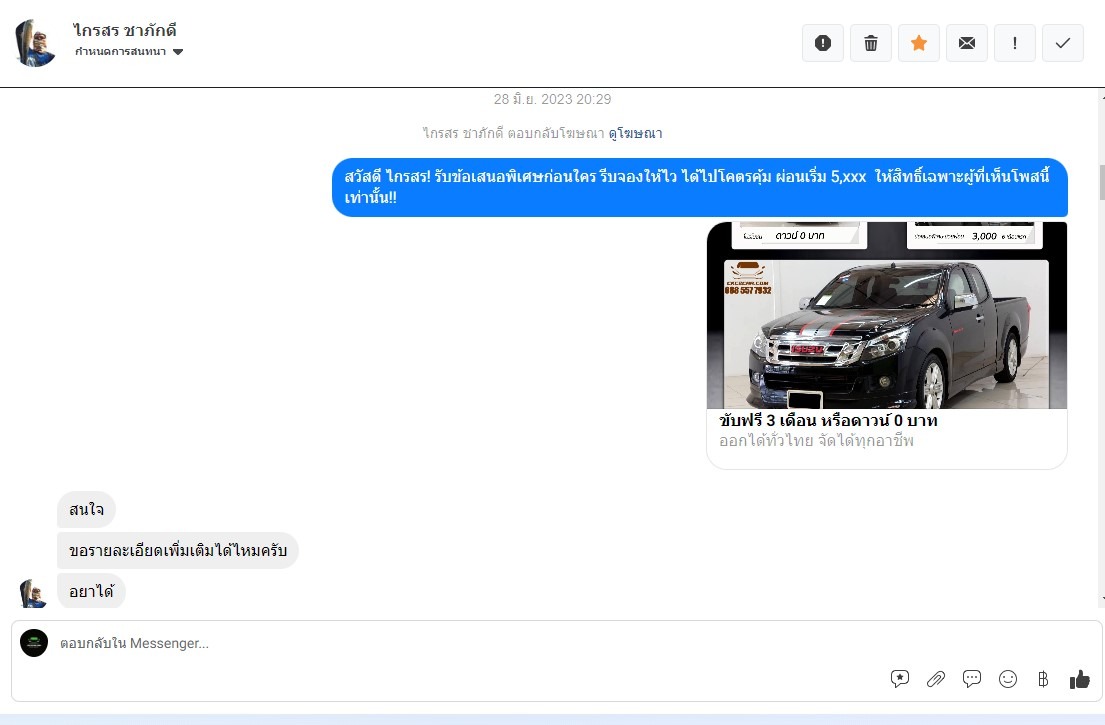Screen dimensions: 1105x725
Task: Open ad title ขับฟรี 3 เดือน
Action: 828,421
